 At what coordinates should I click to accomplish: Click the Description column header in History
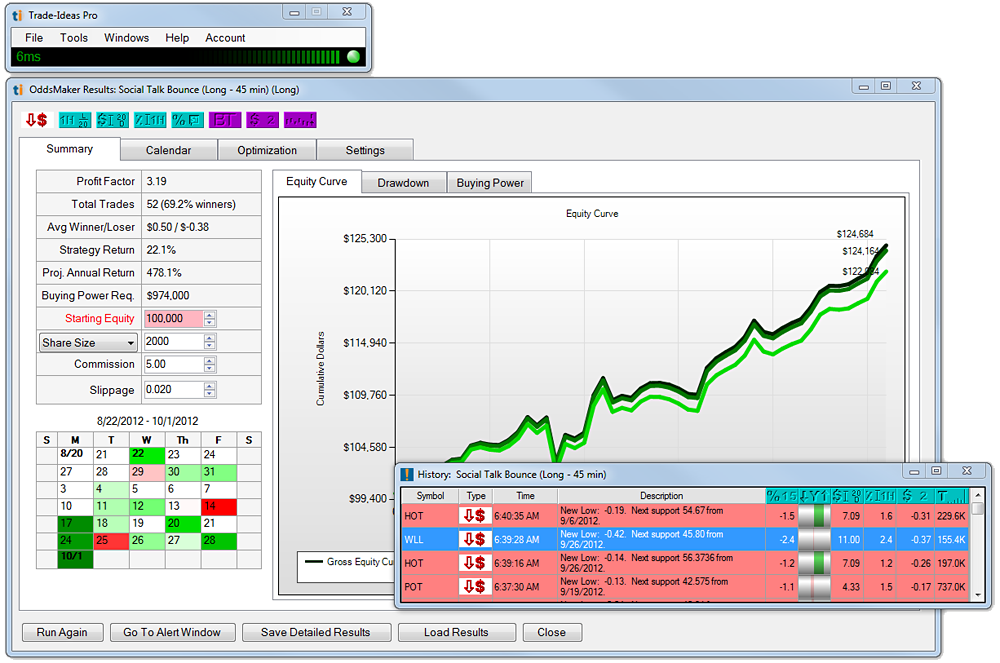(x=661, y=496)
